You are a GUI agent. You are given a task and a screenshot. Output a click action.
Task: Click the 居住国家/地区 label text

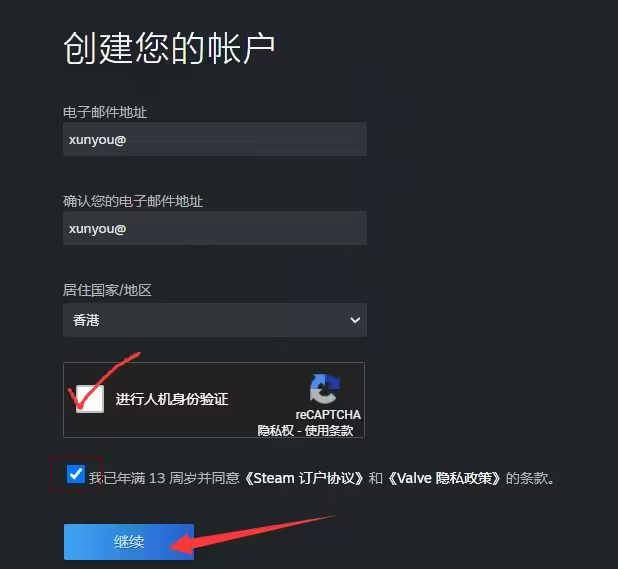(x=107, y=290)
